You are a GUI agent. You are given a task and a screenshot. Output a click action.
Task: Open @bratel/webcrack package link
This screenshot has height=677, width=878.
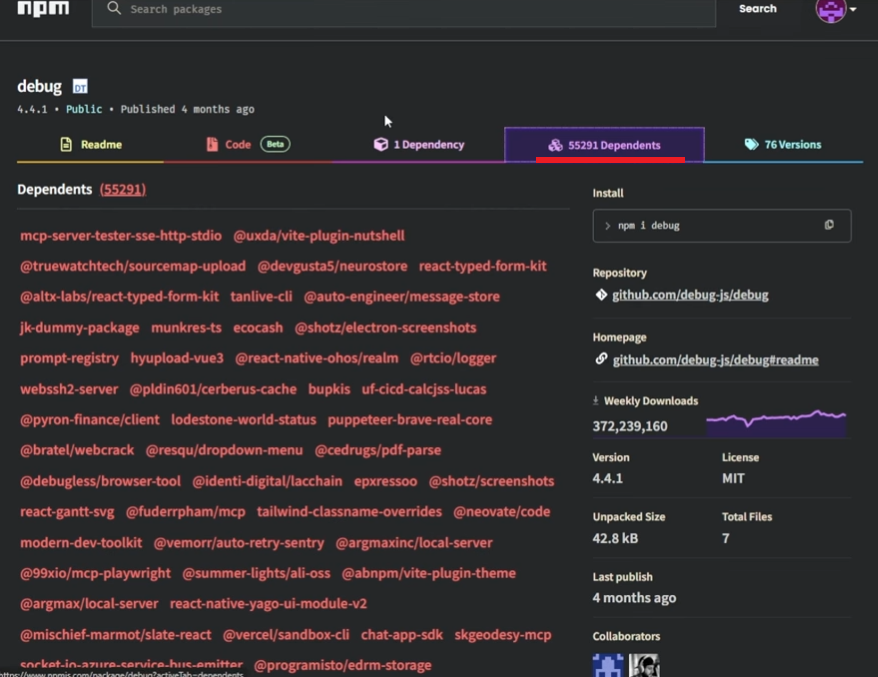pyautogui.click(x=77, y=450)
